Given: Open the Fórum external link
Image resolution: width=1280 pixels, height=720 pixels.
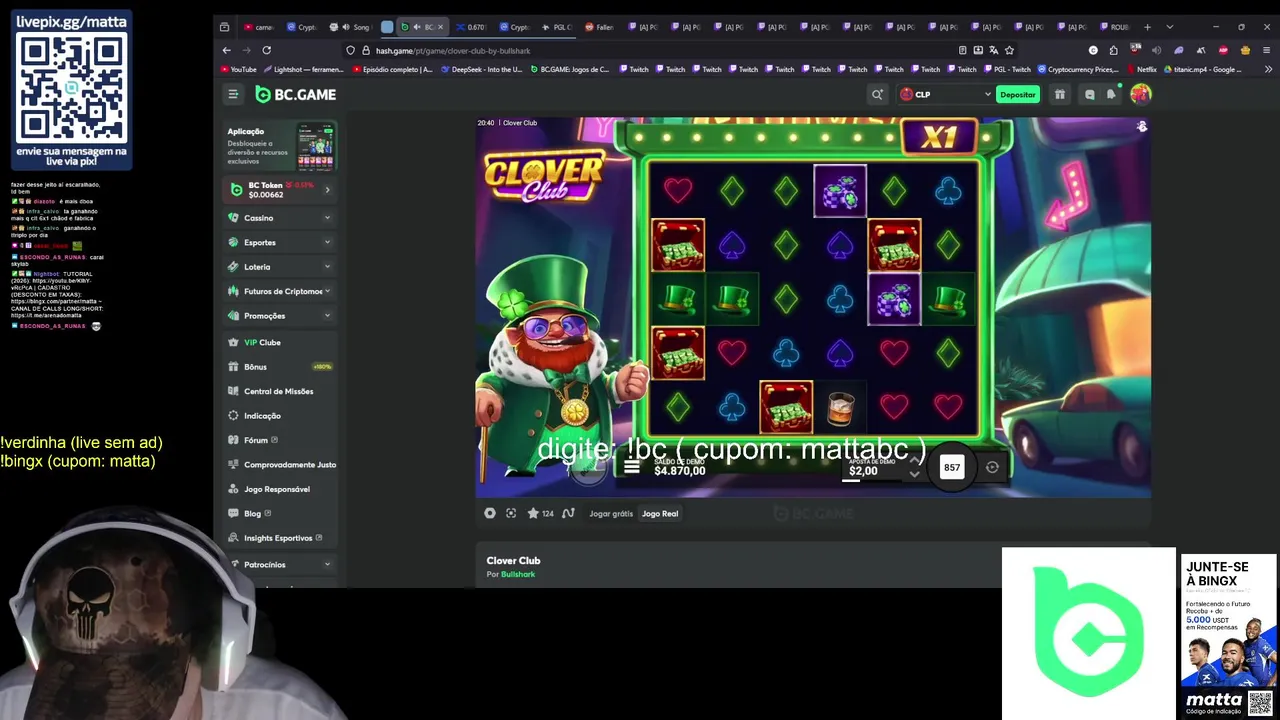Looking at the screenshot, I should 281,440.
